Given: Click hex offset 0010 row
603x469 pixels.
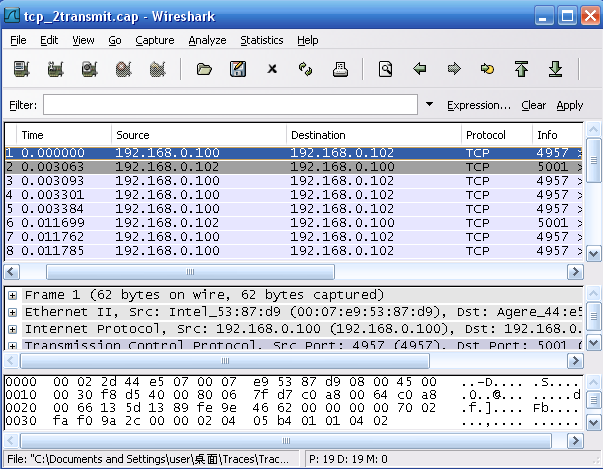Looking at the screenshot, I should [x=293, y=395].
